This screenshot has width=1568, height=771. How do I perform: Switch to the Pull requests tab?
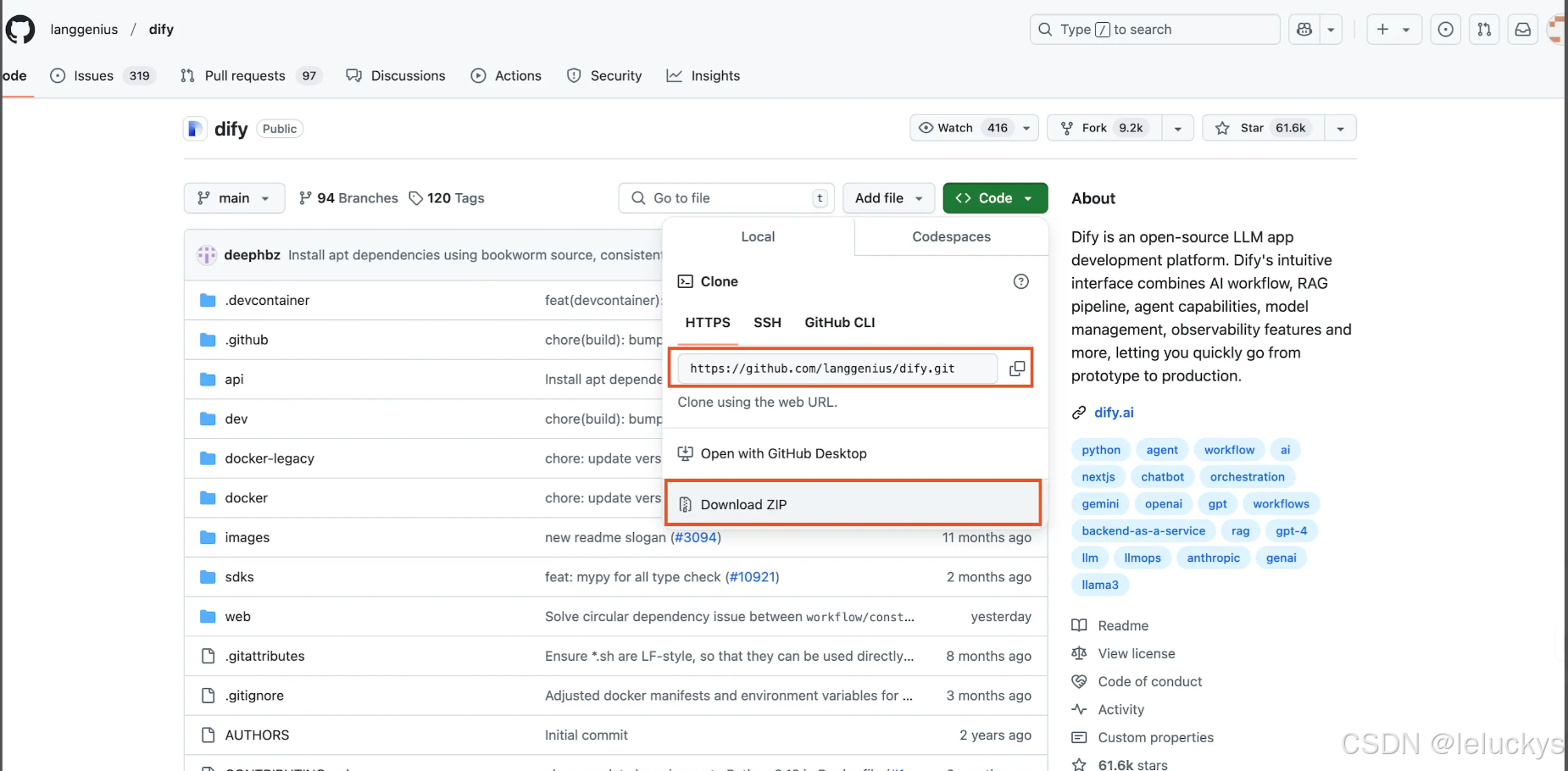pos(251,75)
